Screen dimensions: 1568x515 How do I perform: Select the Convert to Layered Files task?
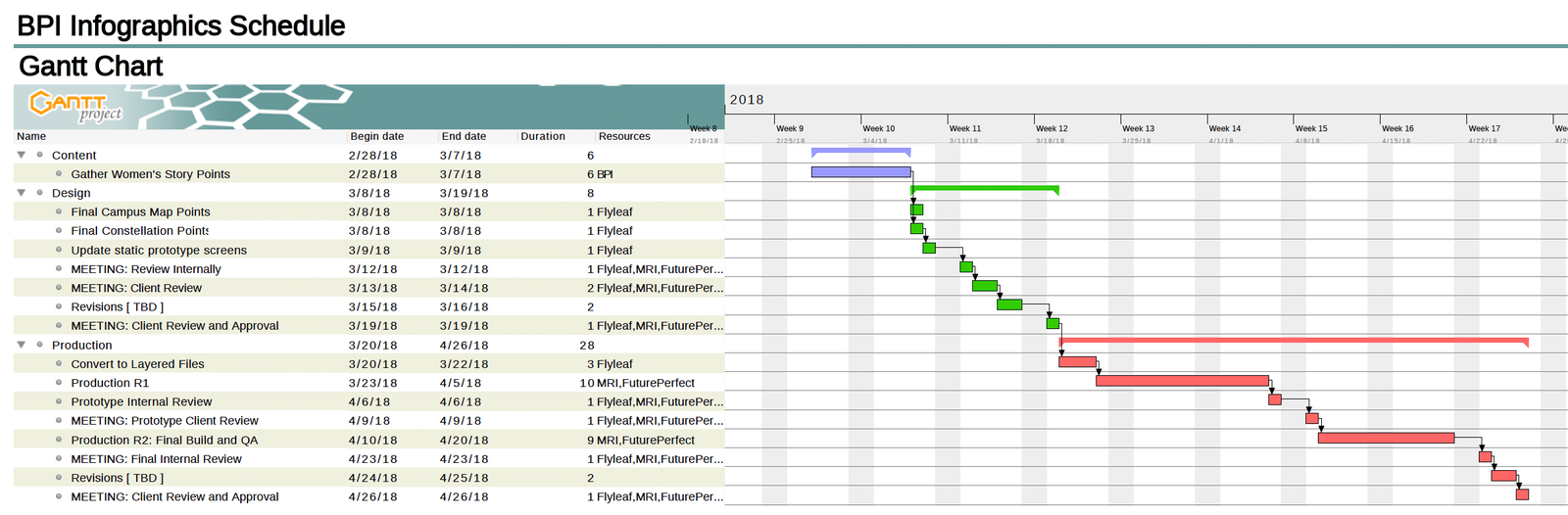click(137, 364)
